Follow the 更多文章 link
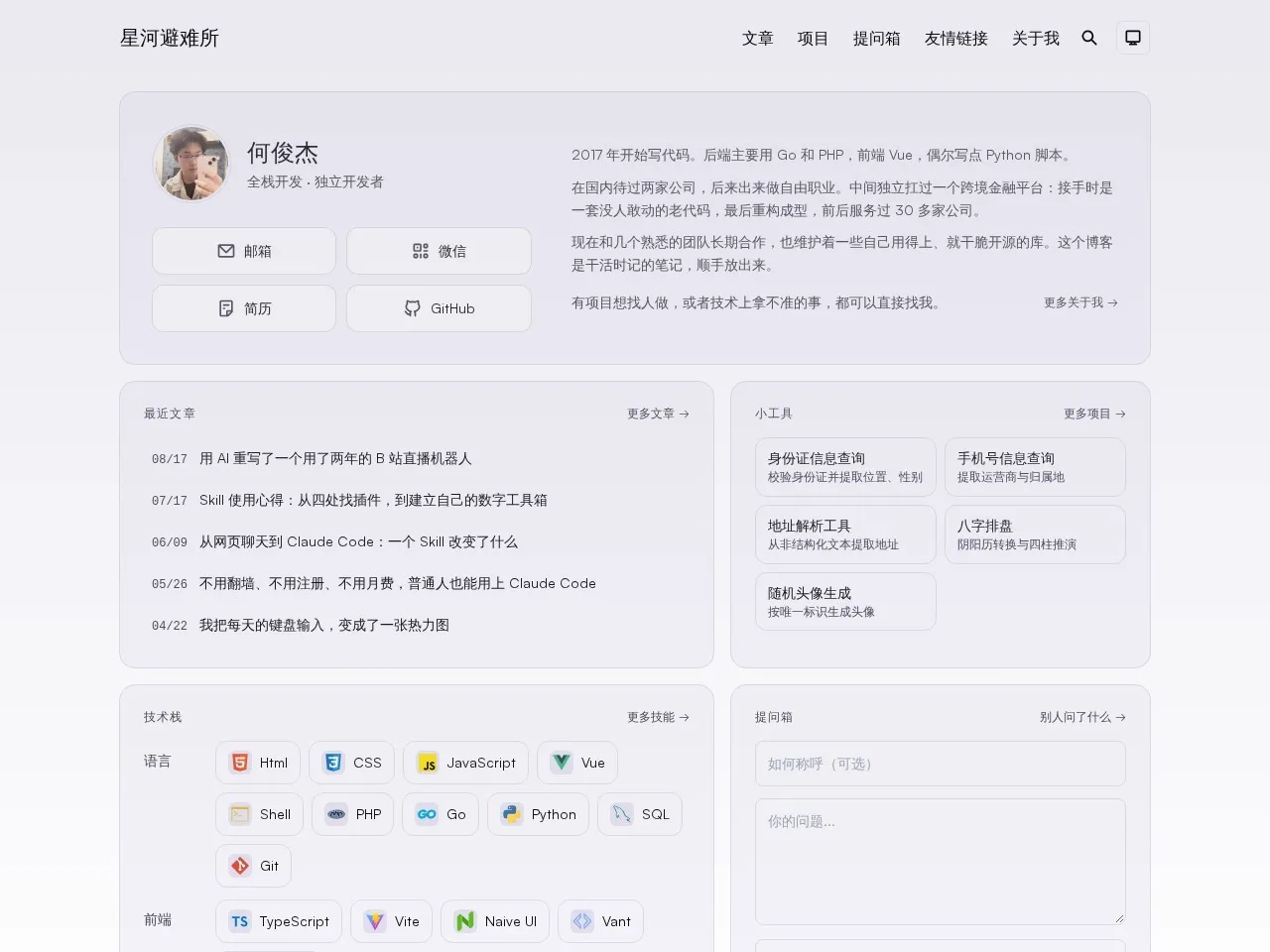The height and width of the screenshot is (952, 1270). pos(658,414)
